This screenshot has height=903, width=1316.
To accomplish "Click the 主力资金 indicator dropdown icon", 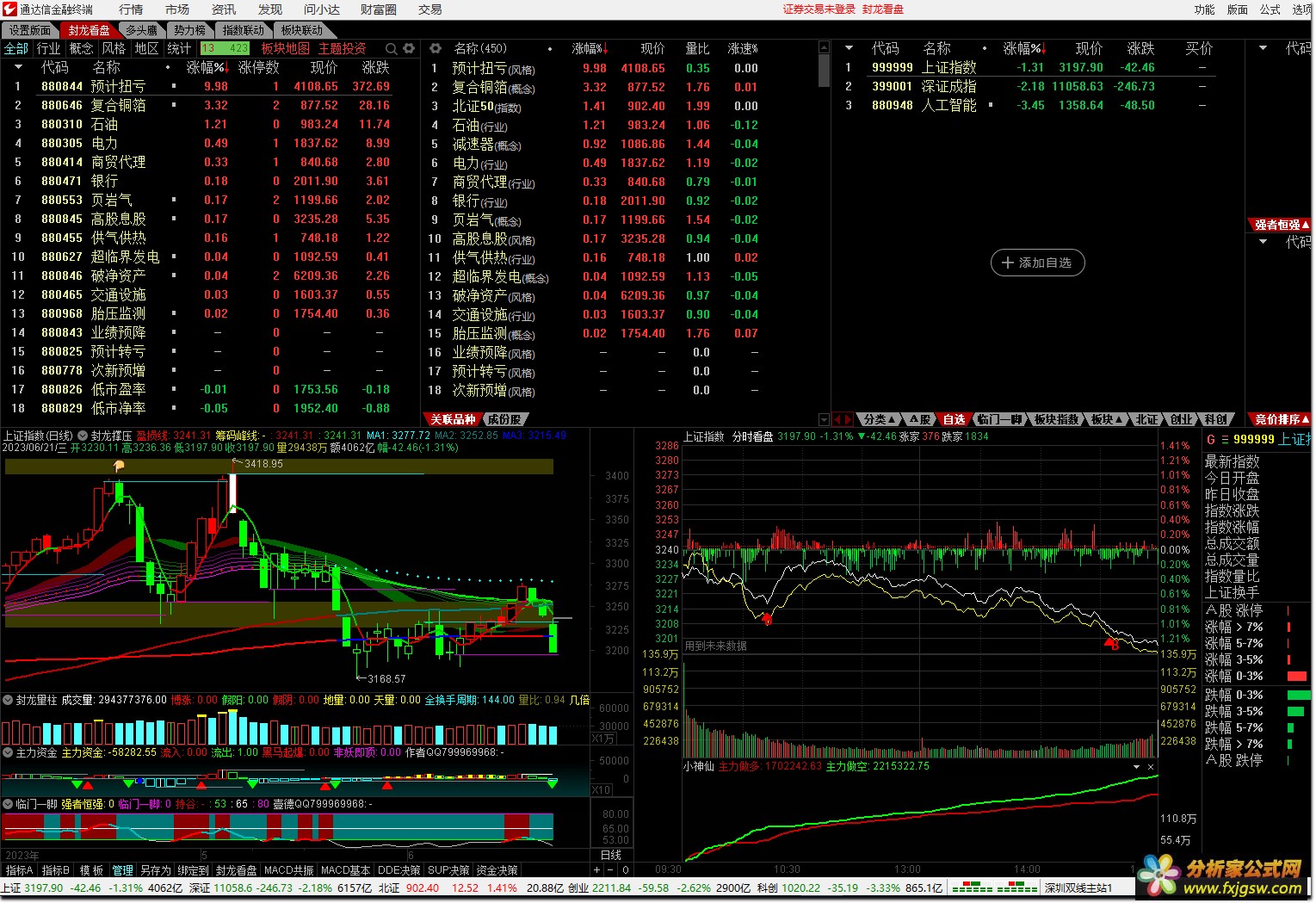I will click(x=8, y=752).
